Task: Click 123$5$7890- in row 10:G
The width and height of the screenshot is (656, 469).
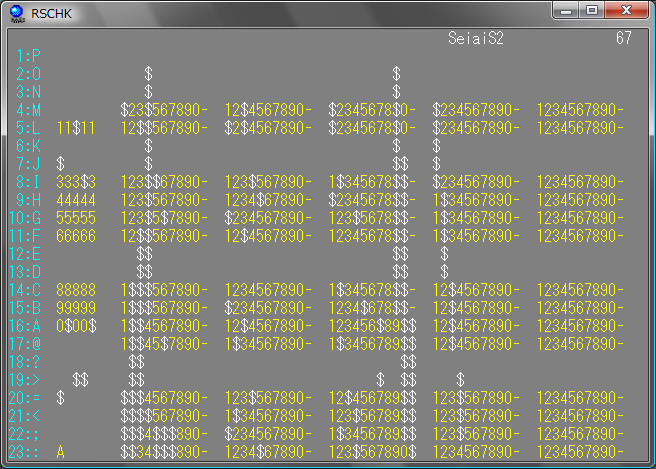Action: (164, 218)
